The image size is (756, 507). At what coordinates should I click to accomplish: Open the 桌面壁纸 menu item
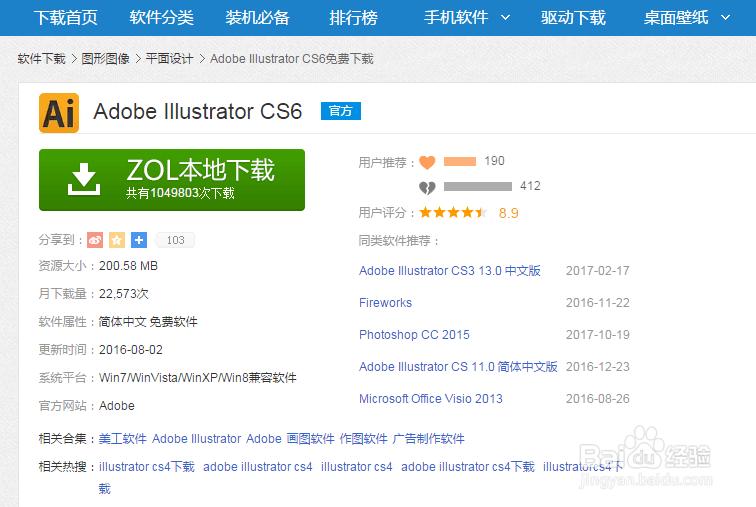point(676,18)
